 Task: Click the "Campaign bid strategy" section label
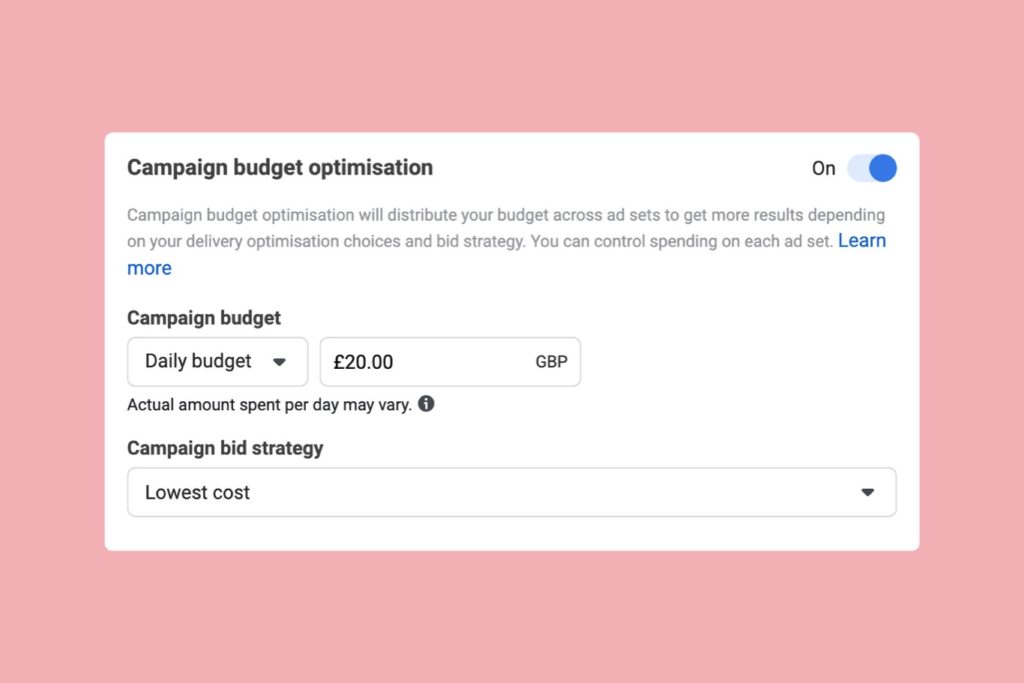pos(225,448)
